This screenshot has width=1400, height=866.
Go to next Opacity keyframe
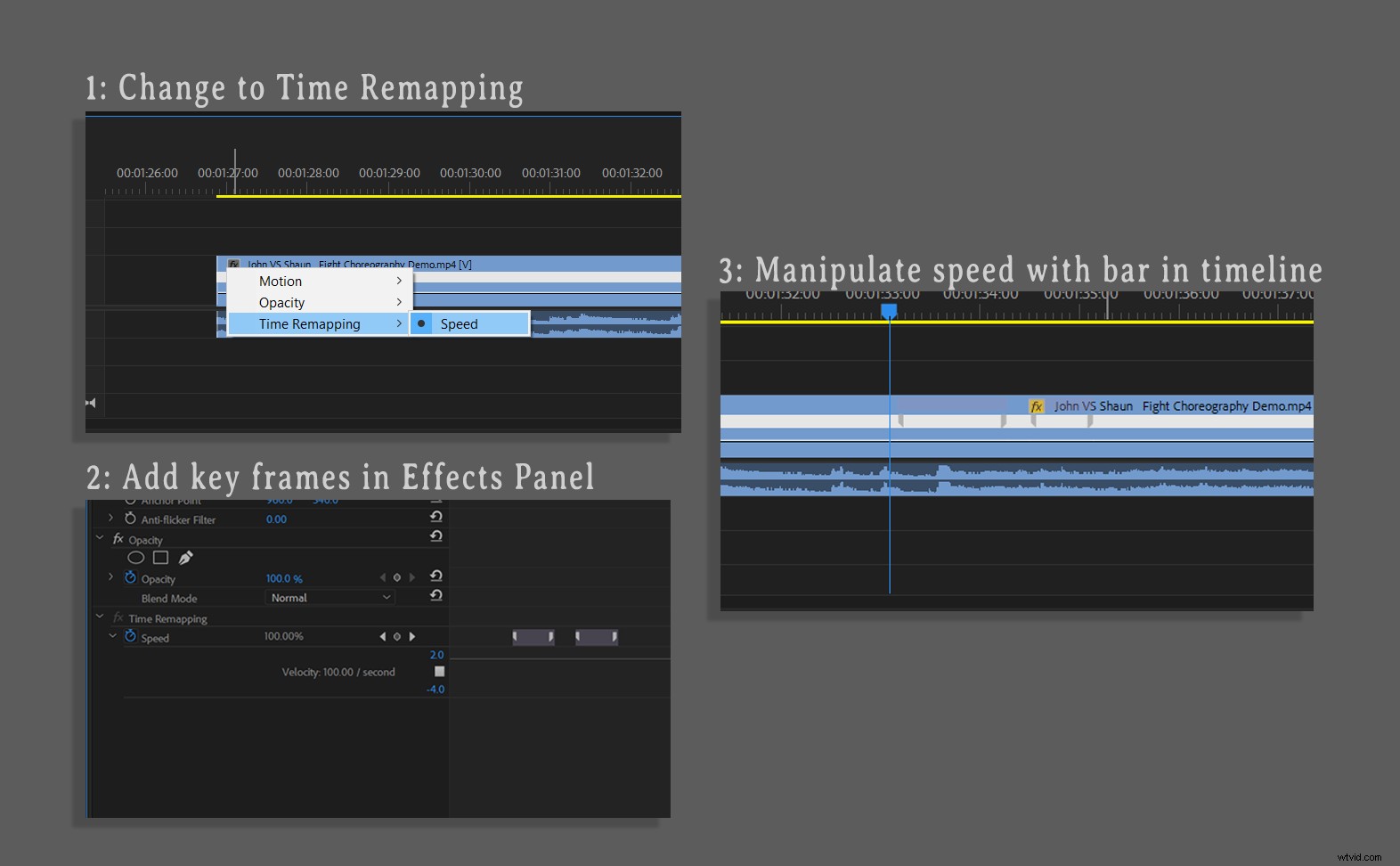[x=411, y=577]
